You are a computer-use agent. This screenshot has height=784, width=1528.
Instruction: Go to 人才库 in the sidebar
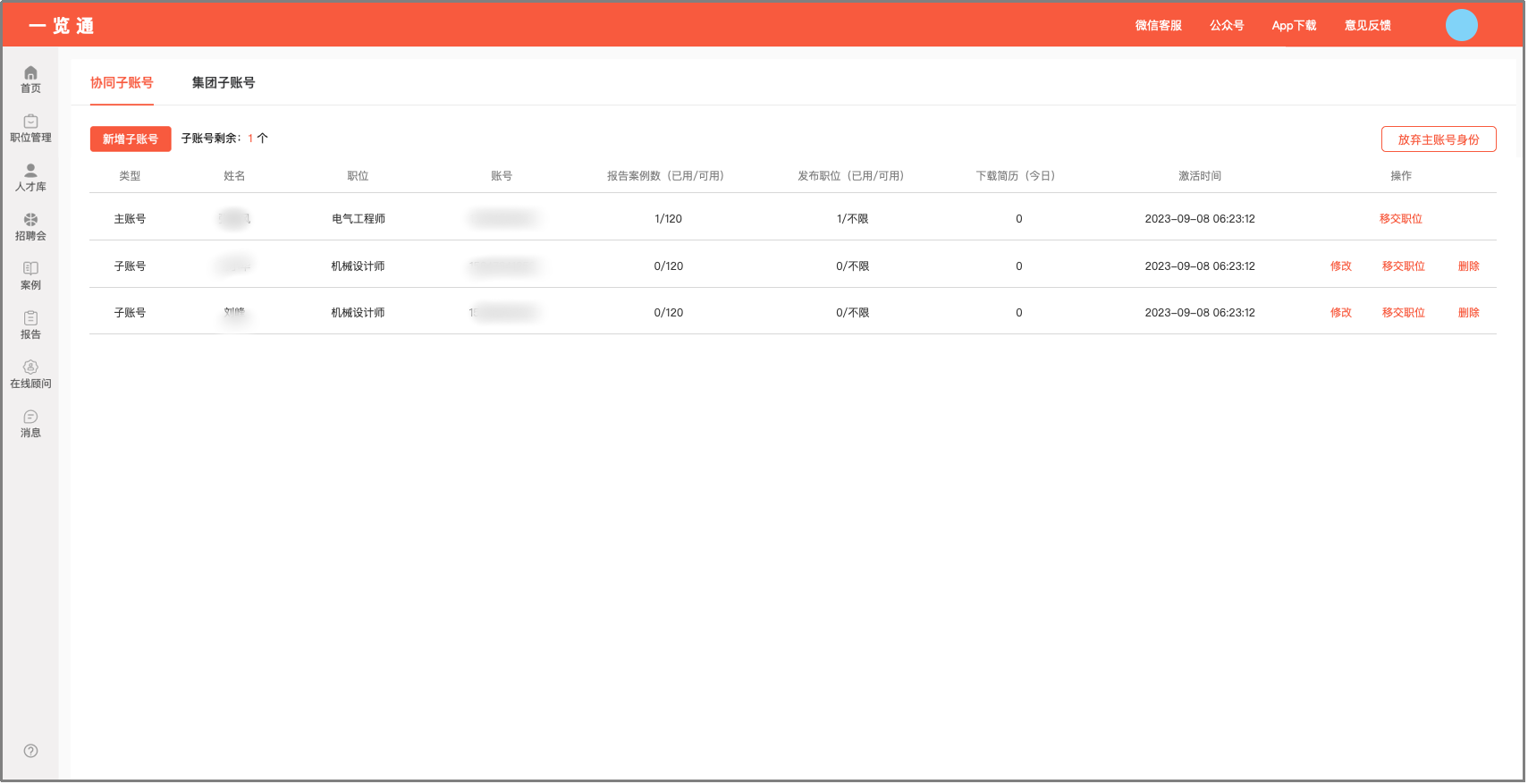(30, 178)
